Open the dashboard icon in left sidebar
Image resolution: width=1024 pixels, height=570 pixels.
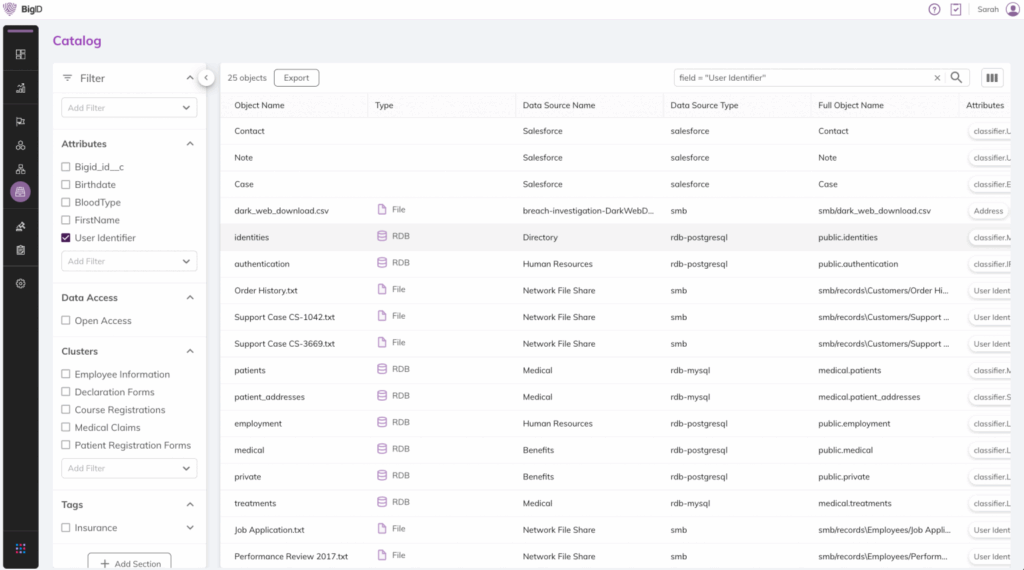coord(20,54)
